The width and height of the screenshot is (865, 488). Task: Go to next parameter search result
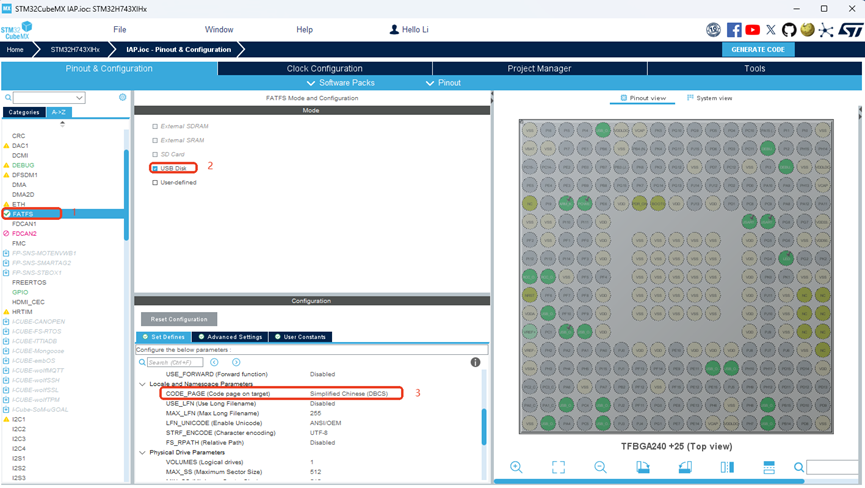click(236, 362)
